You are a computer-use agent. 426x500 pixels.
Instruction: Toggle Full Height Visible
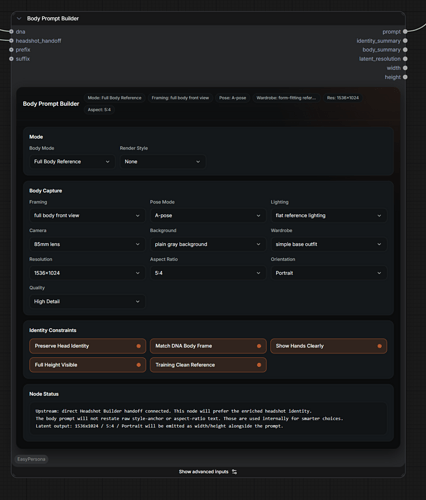(x=87, y=365)
